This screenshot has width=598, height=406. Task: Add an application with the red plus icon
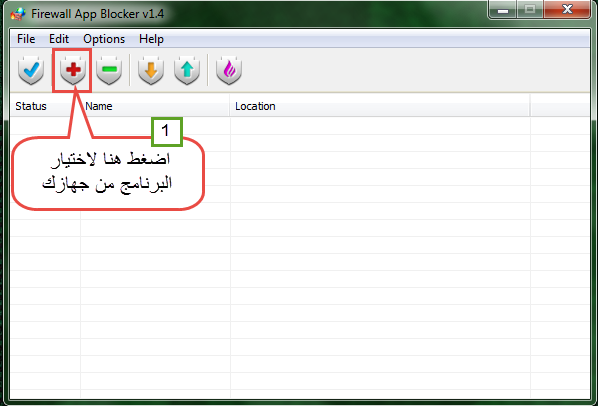[72, 71]
